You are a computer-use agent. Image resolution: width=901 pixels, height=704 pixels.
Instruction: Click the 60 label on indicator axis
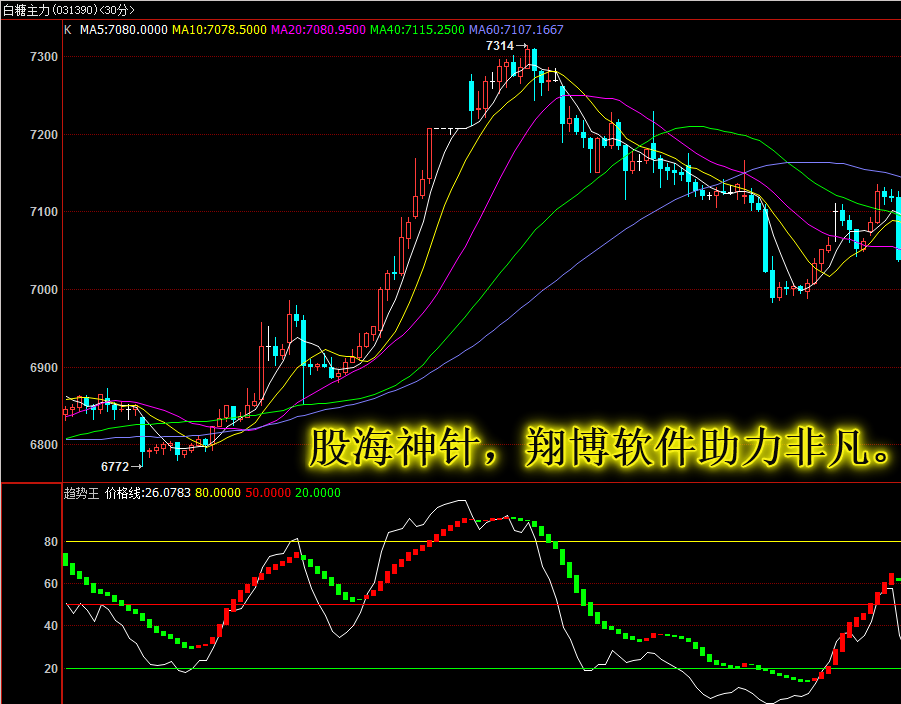pos(51,584)
